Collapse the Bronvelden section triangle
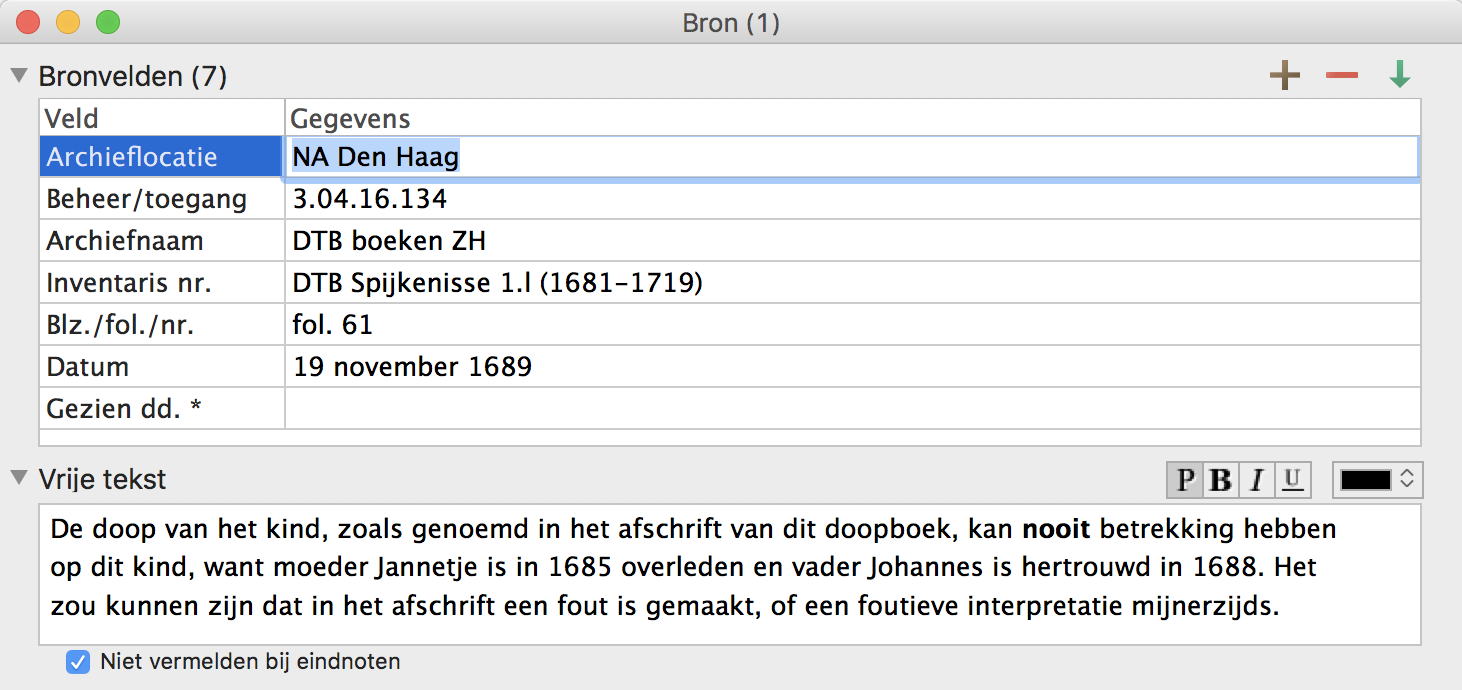Viewport: 1462px width, 690px height. (x=18, y=76)
